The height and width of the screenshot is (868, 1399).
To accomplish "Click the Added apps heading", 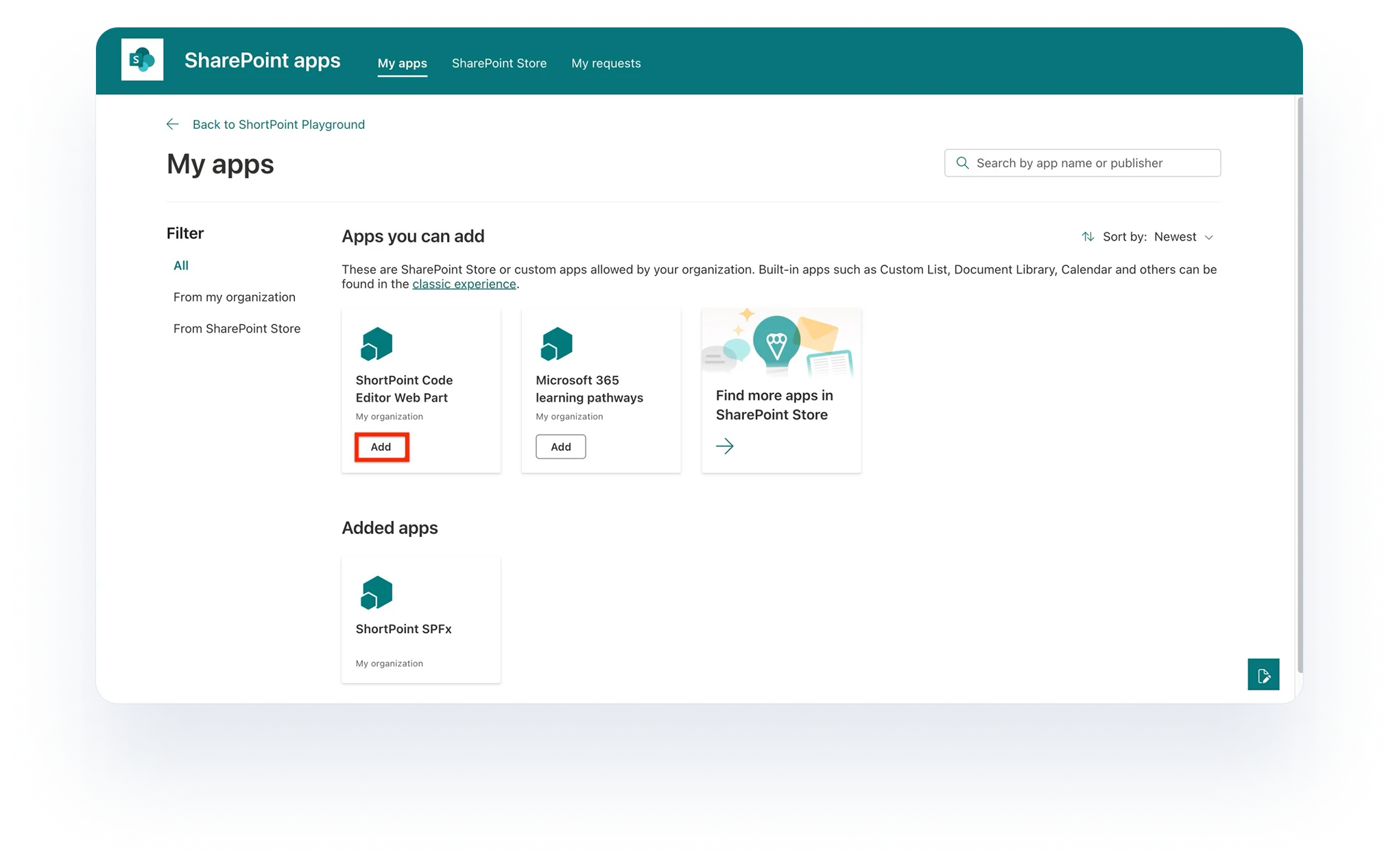I will click(390, 528).
